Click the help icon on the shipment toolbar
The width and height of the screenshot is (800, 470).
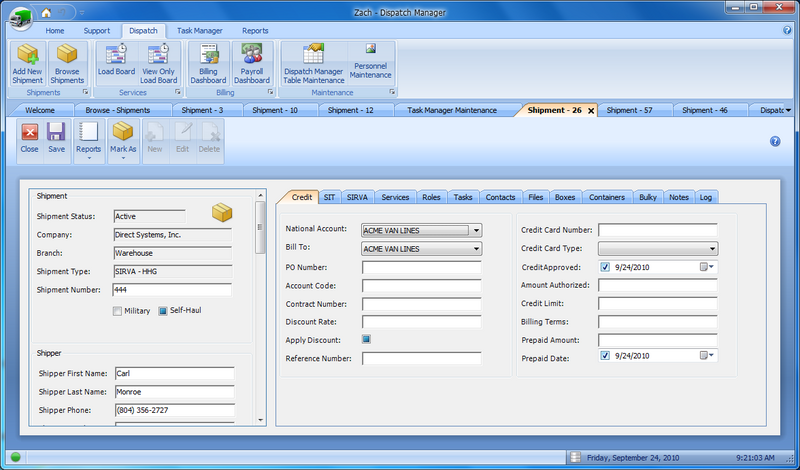tap(775, 141)
